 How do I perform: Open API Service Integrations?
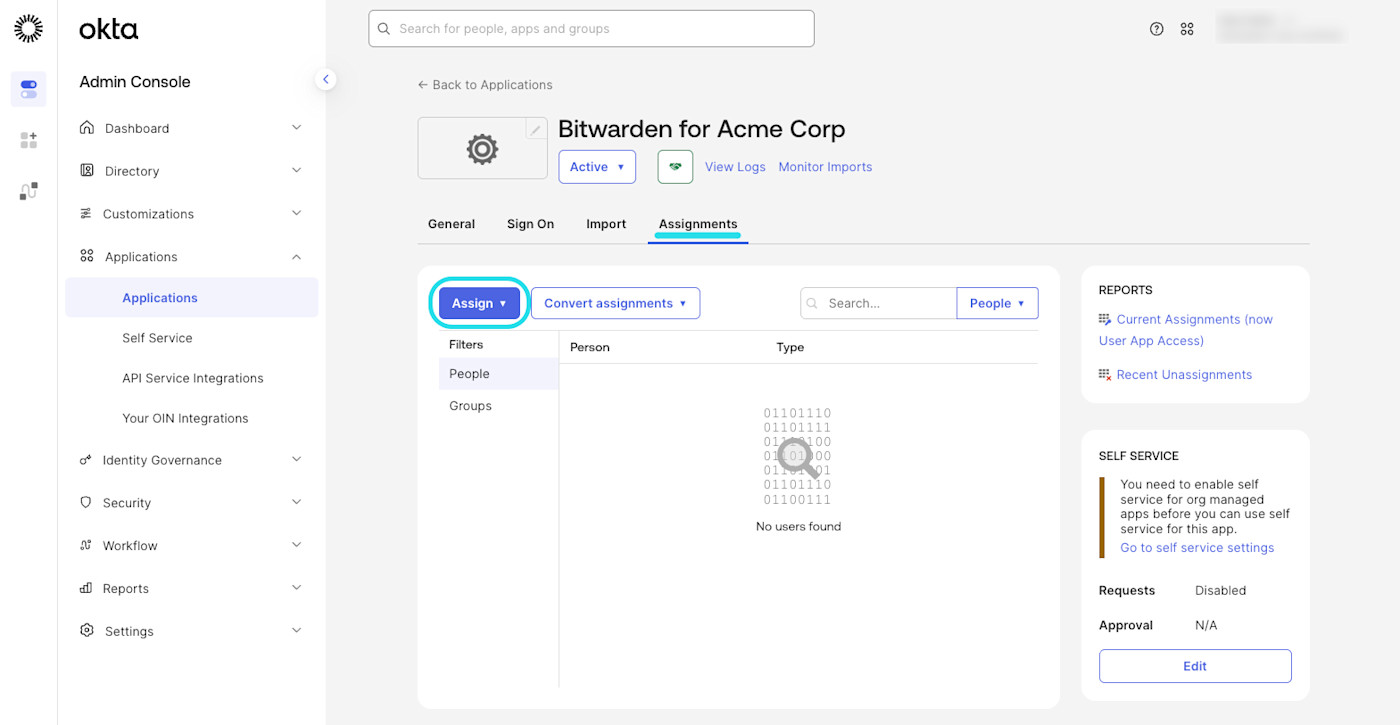point(192,378)
